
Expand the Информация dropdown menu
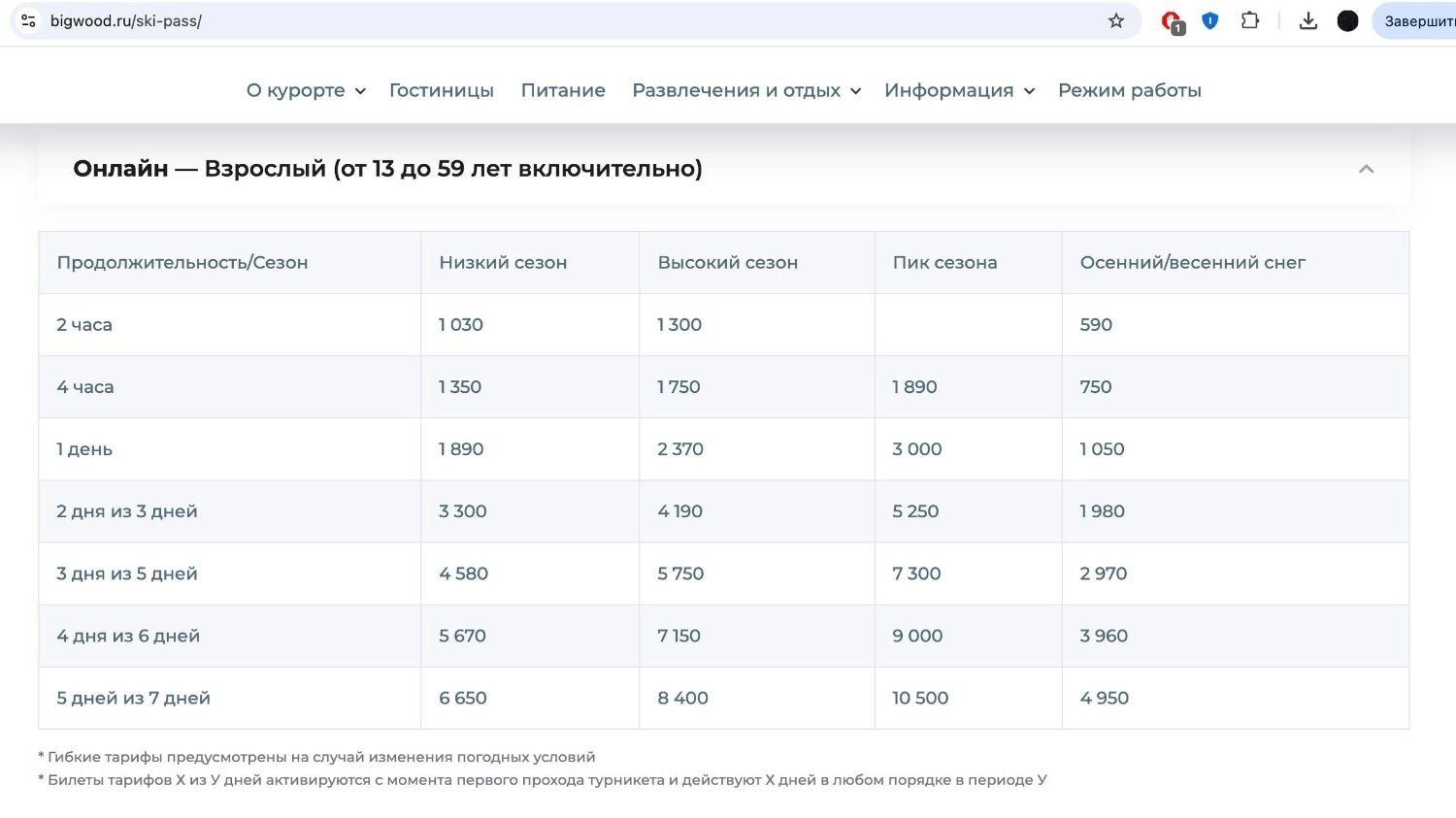(x=959, y=90)
